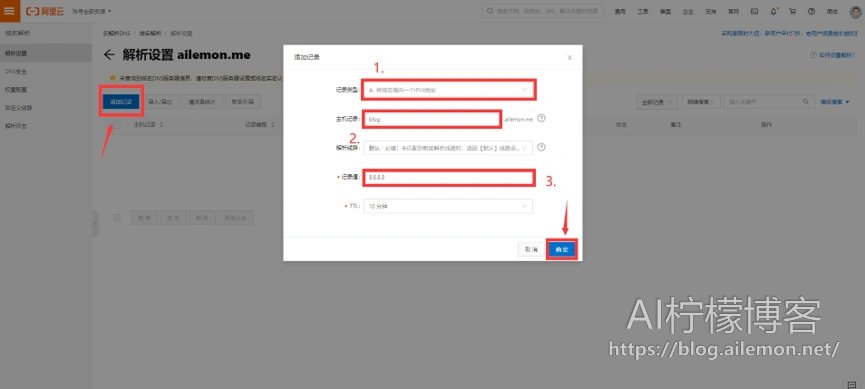Open the shopping cart
This screenshot has width=865, height=389.
point(792,11)
